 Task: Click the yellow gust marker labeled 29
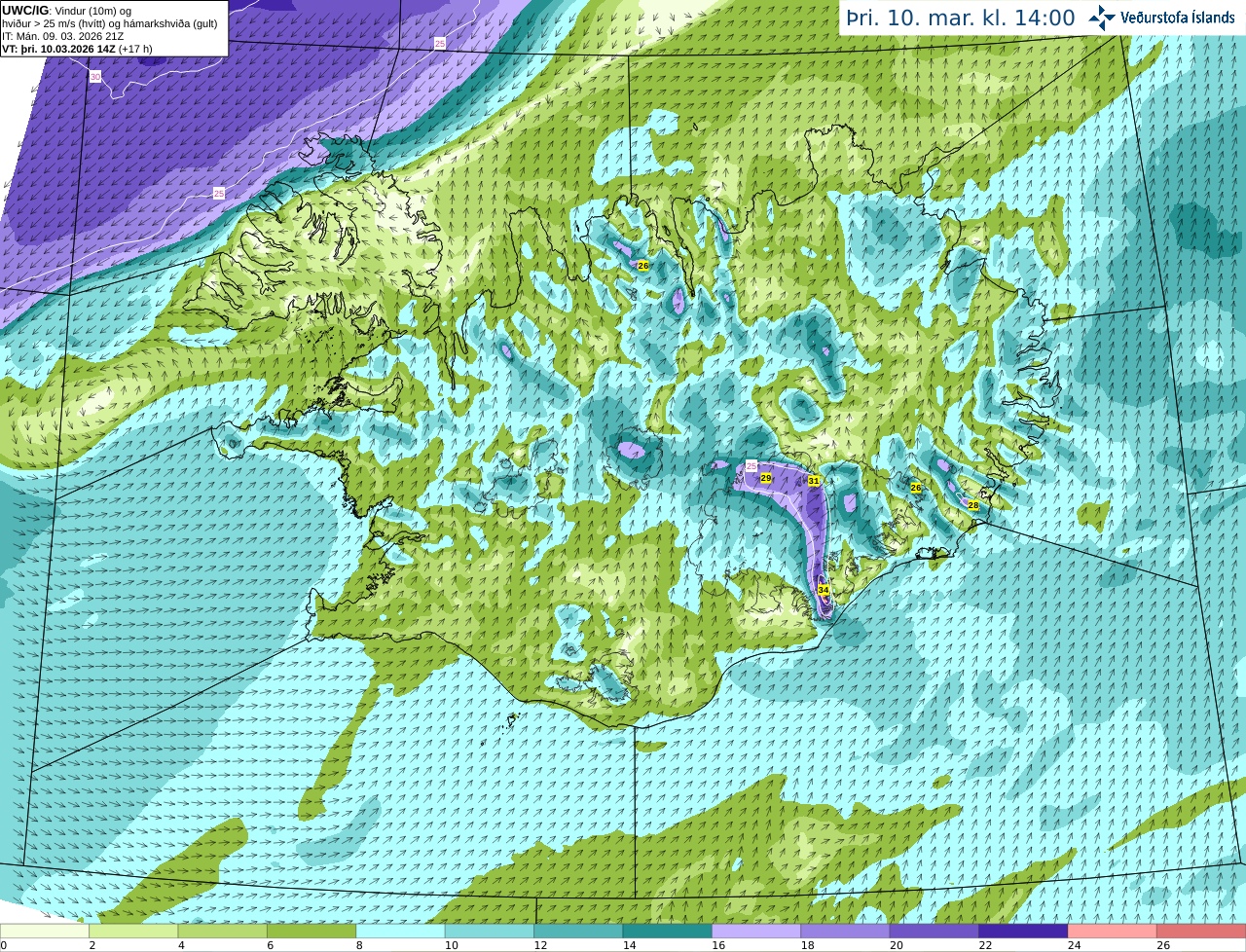click(x=766, y=478)
